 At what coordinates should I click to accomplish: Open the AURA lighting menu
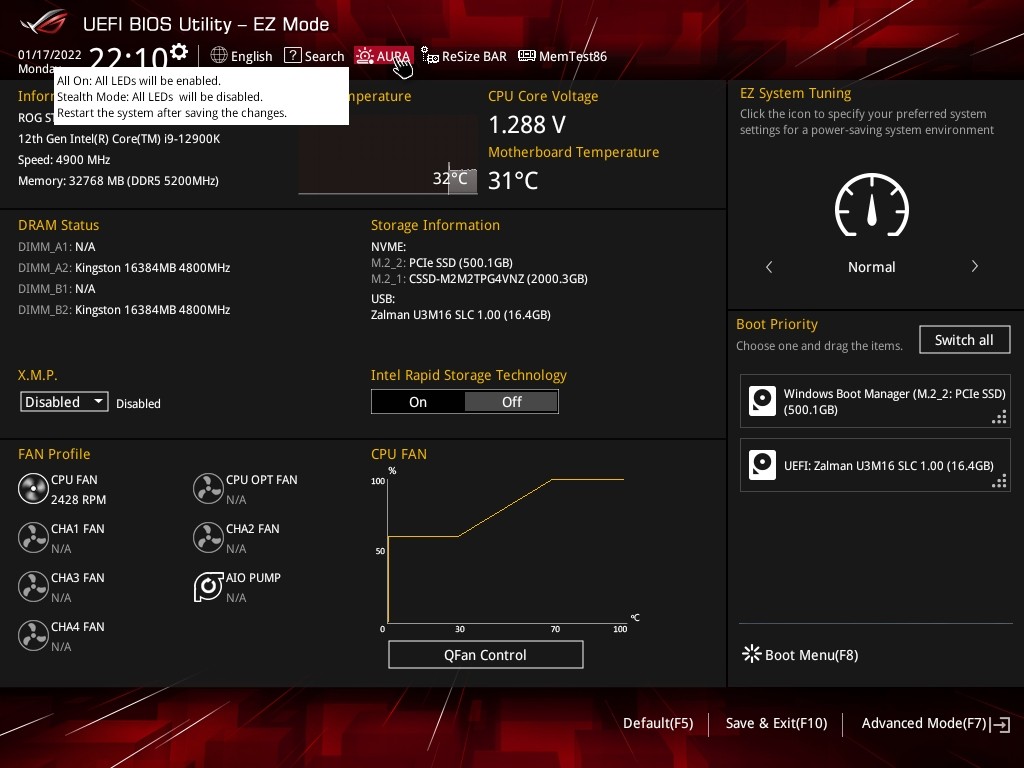pyautogui.click(x=383, y=56)
